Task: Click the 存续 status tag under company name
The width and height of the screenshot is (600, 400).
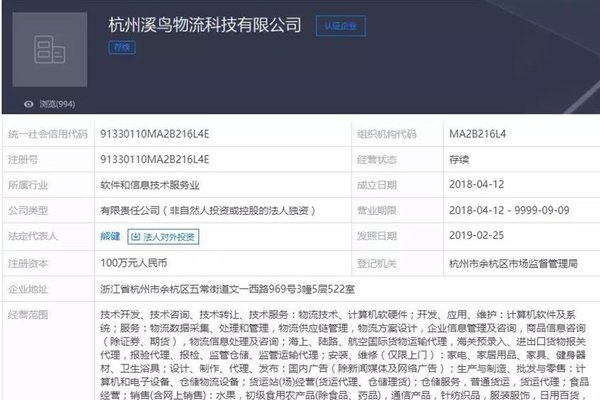Action: 122,46
